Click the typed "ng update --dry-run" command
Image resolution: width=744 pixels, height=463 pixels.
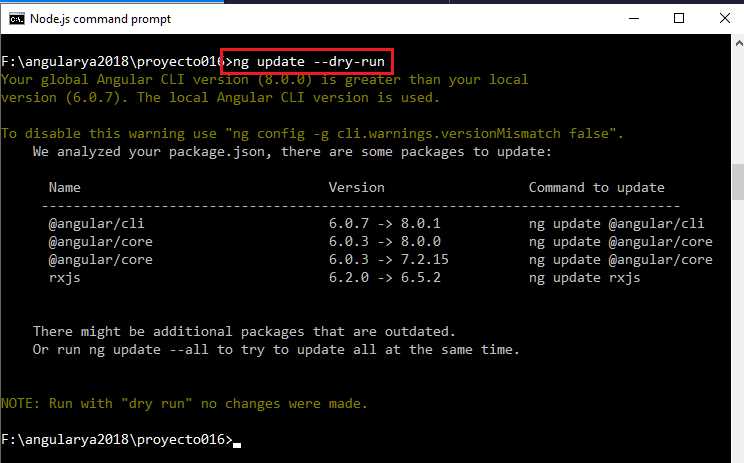point(308,62)
